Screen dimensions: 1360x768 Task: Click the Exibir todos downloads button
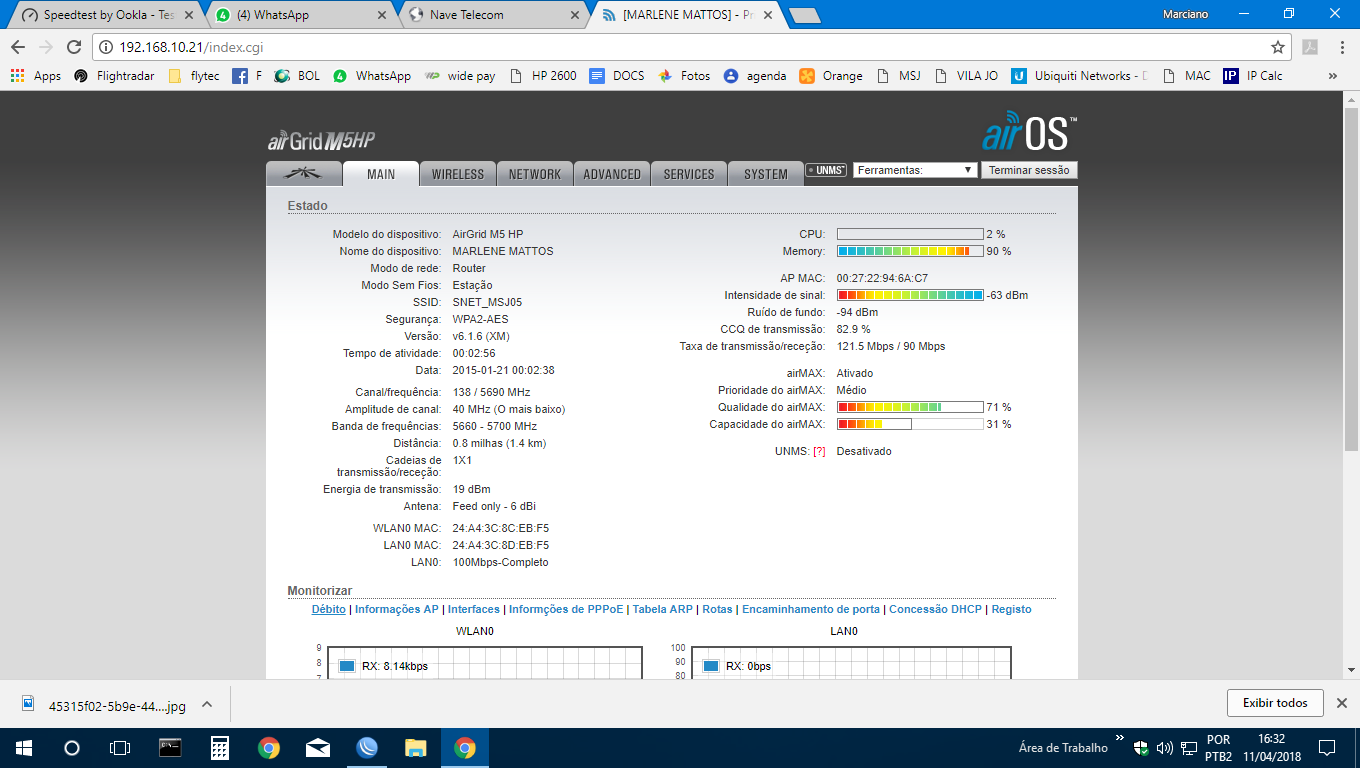tap(1275, 703)
